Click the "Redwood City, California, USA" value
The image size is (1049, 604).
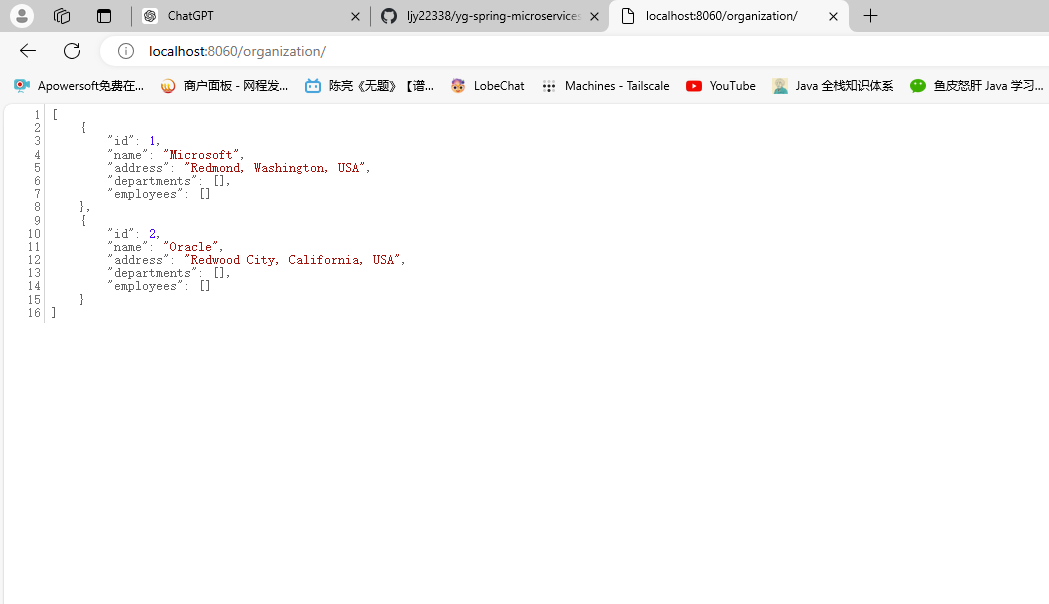pyautogui.click(x=292, y=260)
